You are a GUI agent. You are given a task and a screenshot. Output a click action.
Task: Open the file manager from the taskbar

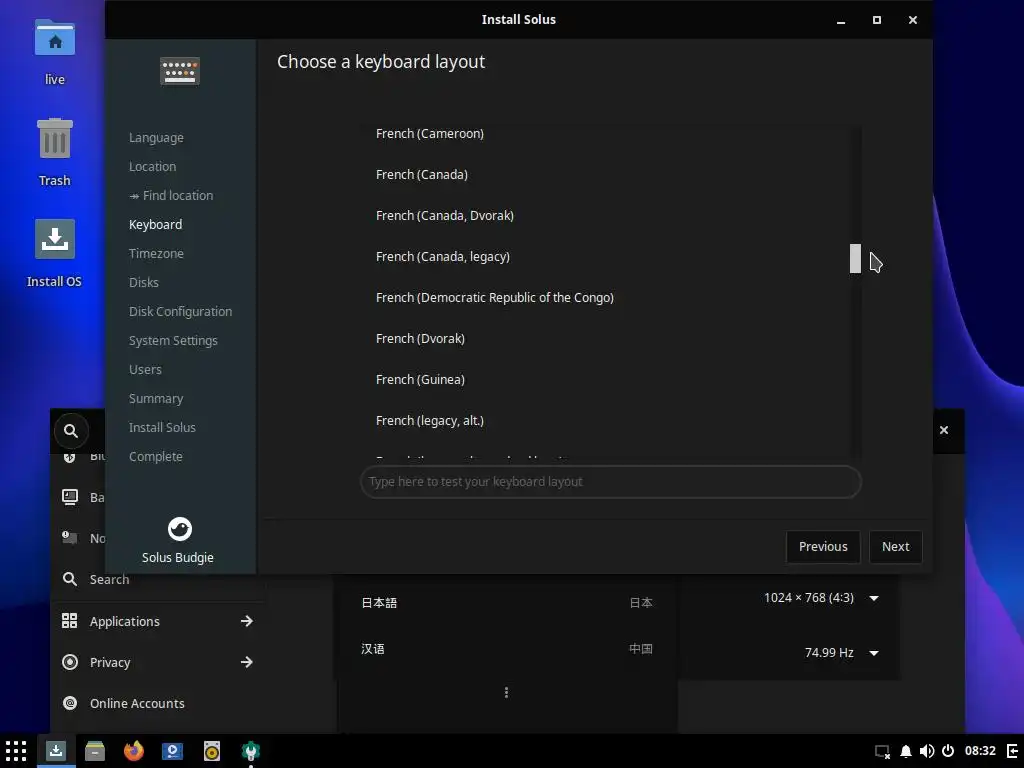tap(95, 751)
